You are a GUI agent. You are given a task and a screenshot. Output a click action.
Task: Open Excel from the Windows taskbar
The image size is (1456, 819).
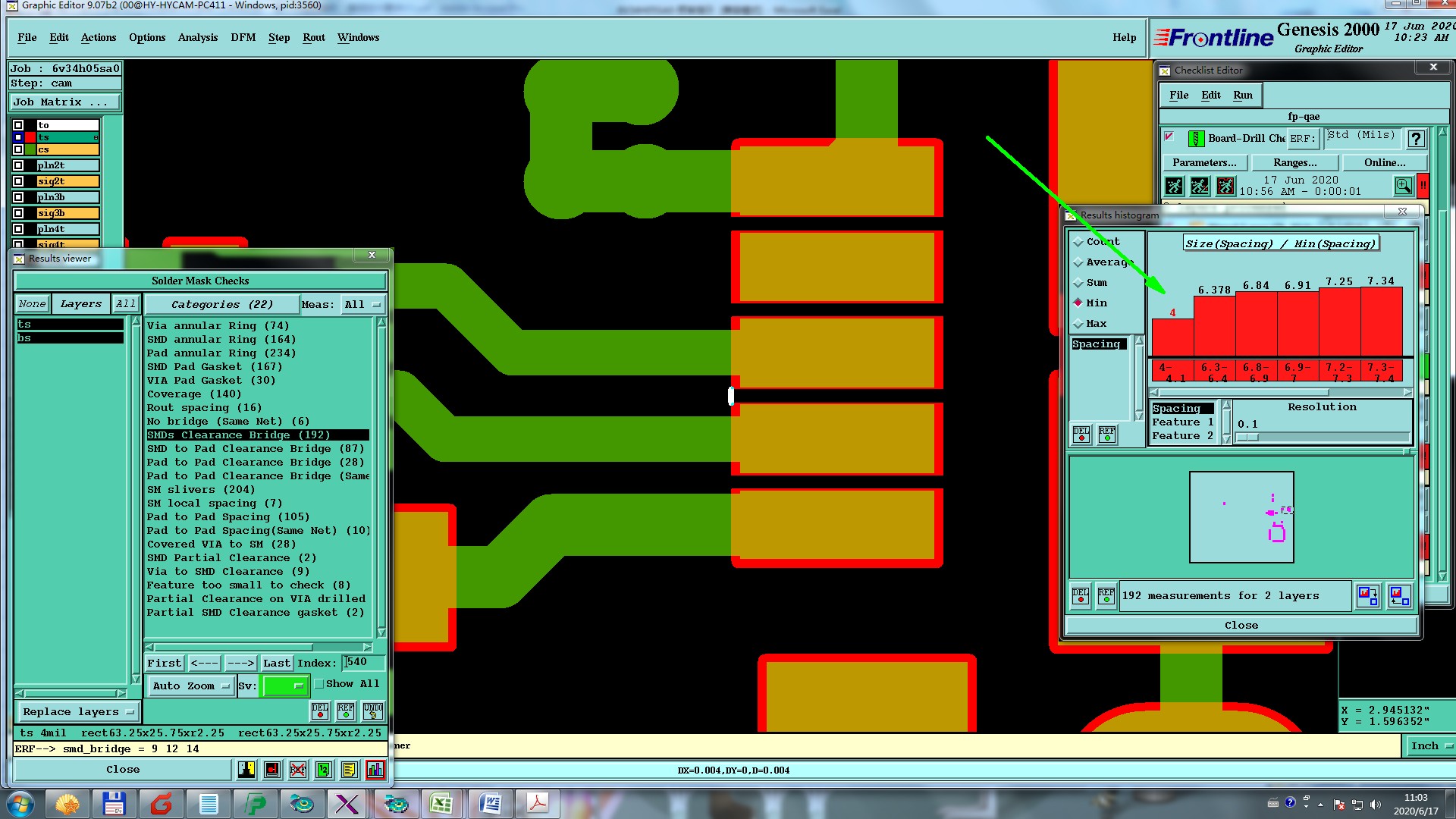click(x=441, y=803)
